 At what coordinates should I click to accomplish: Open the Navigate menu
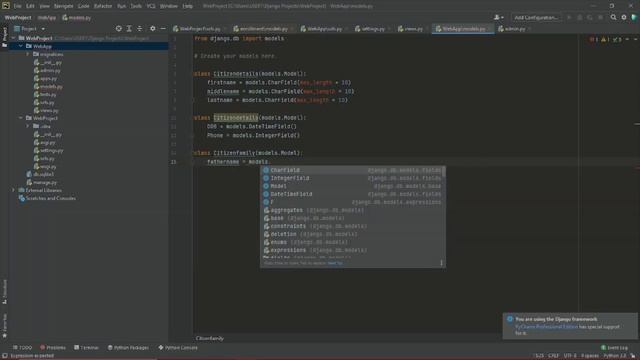[63, 6]
